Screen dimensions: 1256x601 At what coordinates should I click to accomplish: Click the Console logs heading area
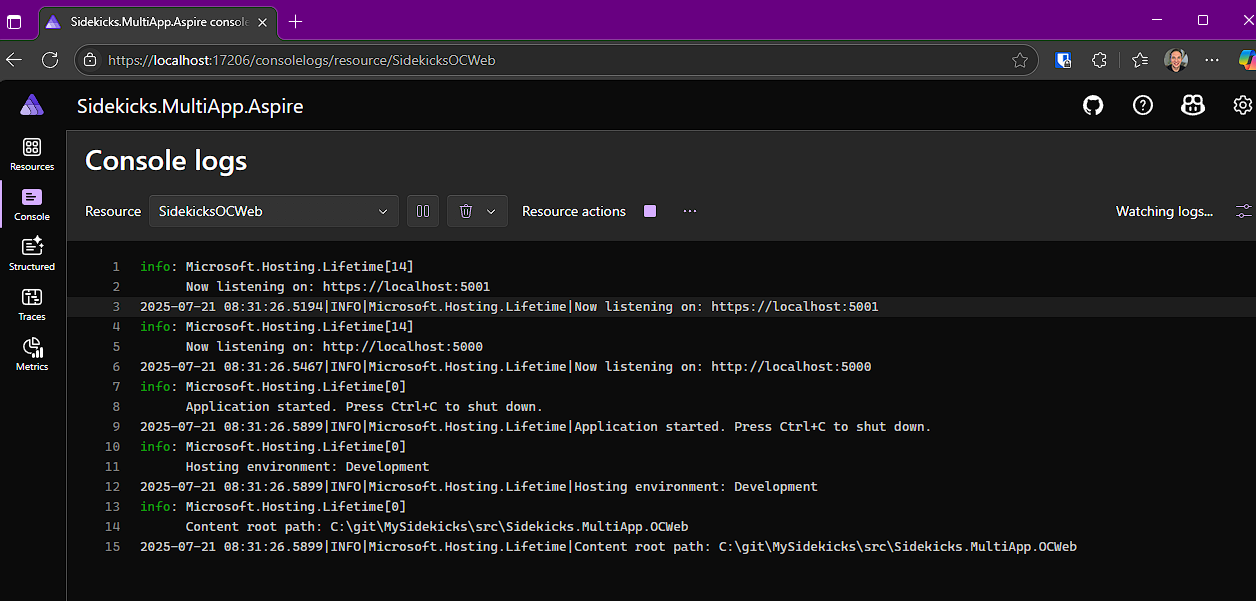(165, 160)
